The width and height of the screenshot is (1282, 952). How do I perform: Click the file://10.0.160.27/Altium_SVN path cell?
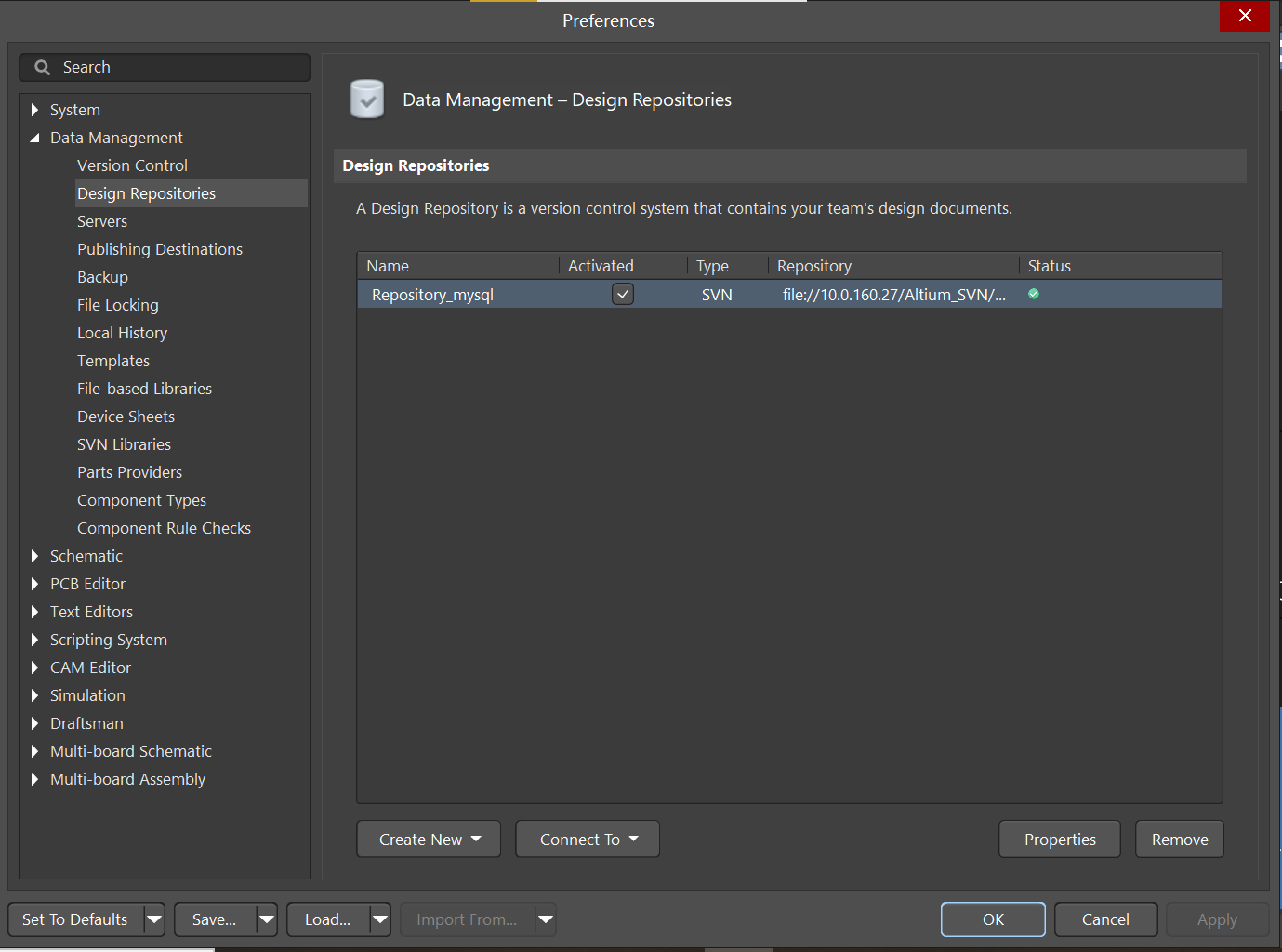[x=894, y=295]
